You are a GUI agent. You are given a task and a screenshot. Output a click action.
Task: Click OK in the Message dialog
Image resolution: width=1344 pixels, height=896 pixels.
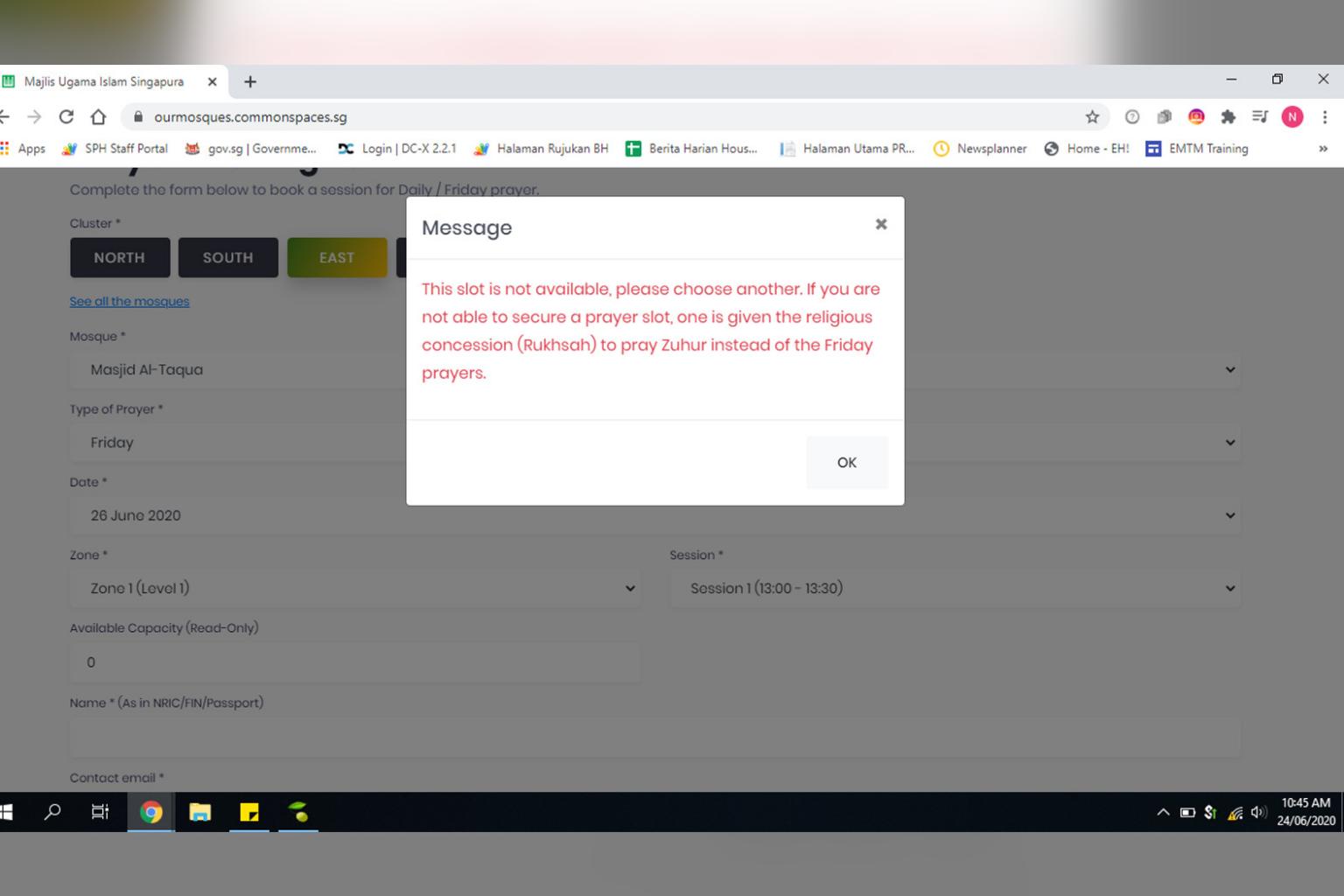846,462
